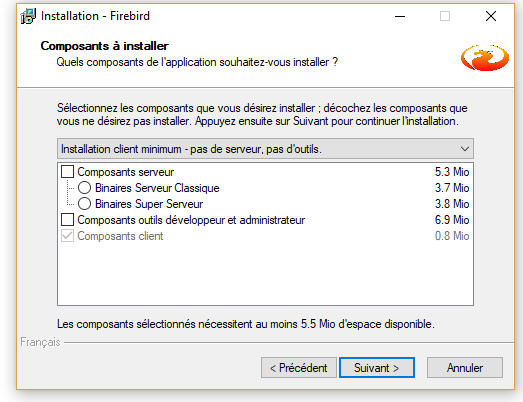The image size is (523, 402).
Task: Click the greyed Composants client checkbox
Action: [67, 236]
